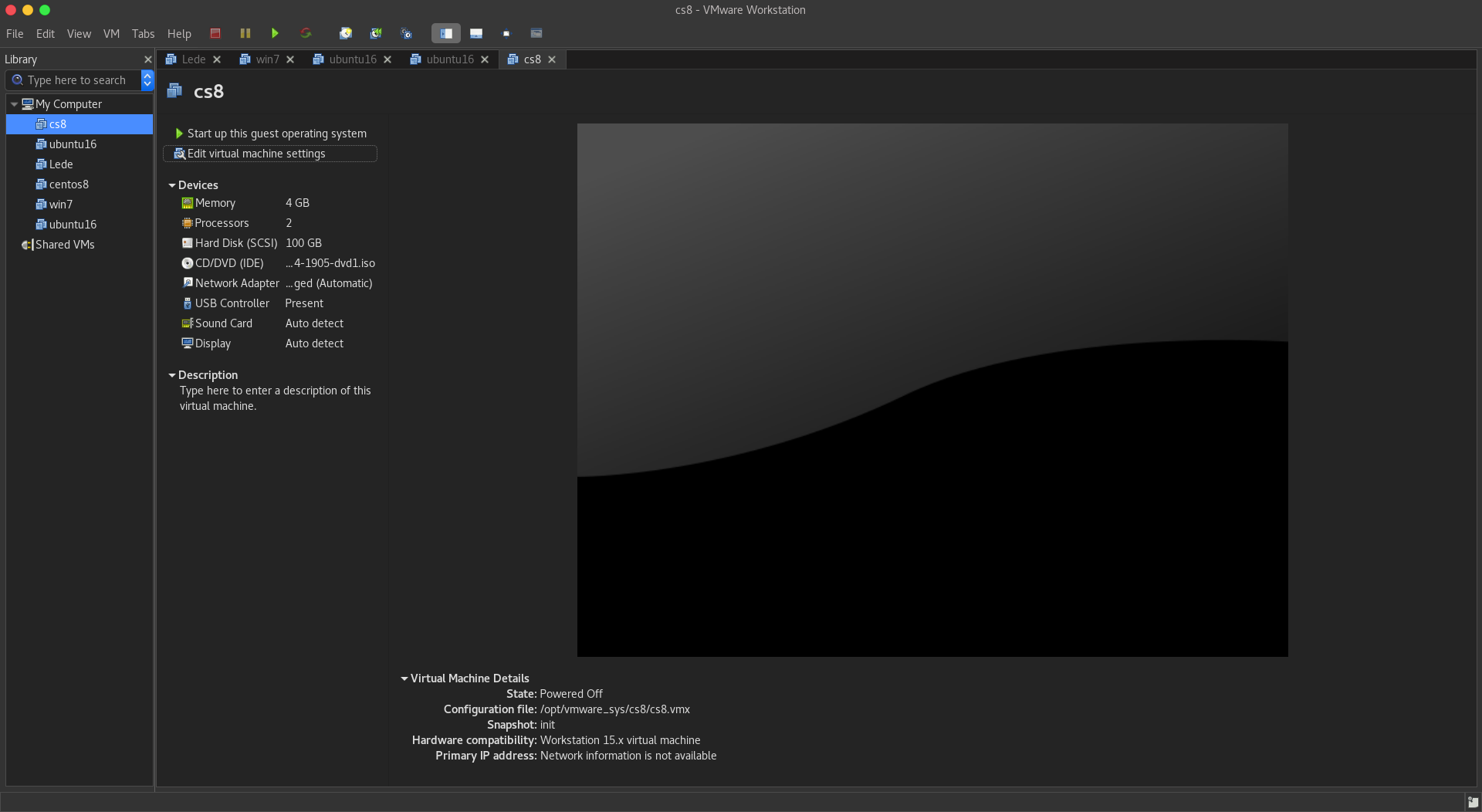
Task: Open the search filter dropdown arrows
Action: coord(147,80)
